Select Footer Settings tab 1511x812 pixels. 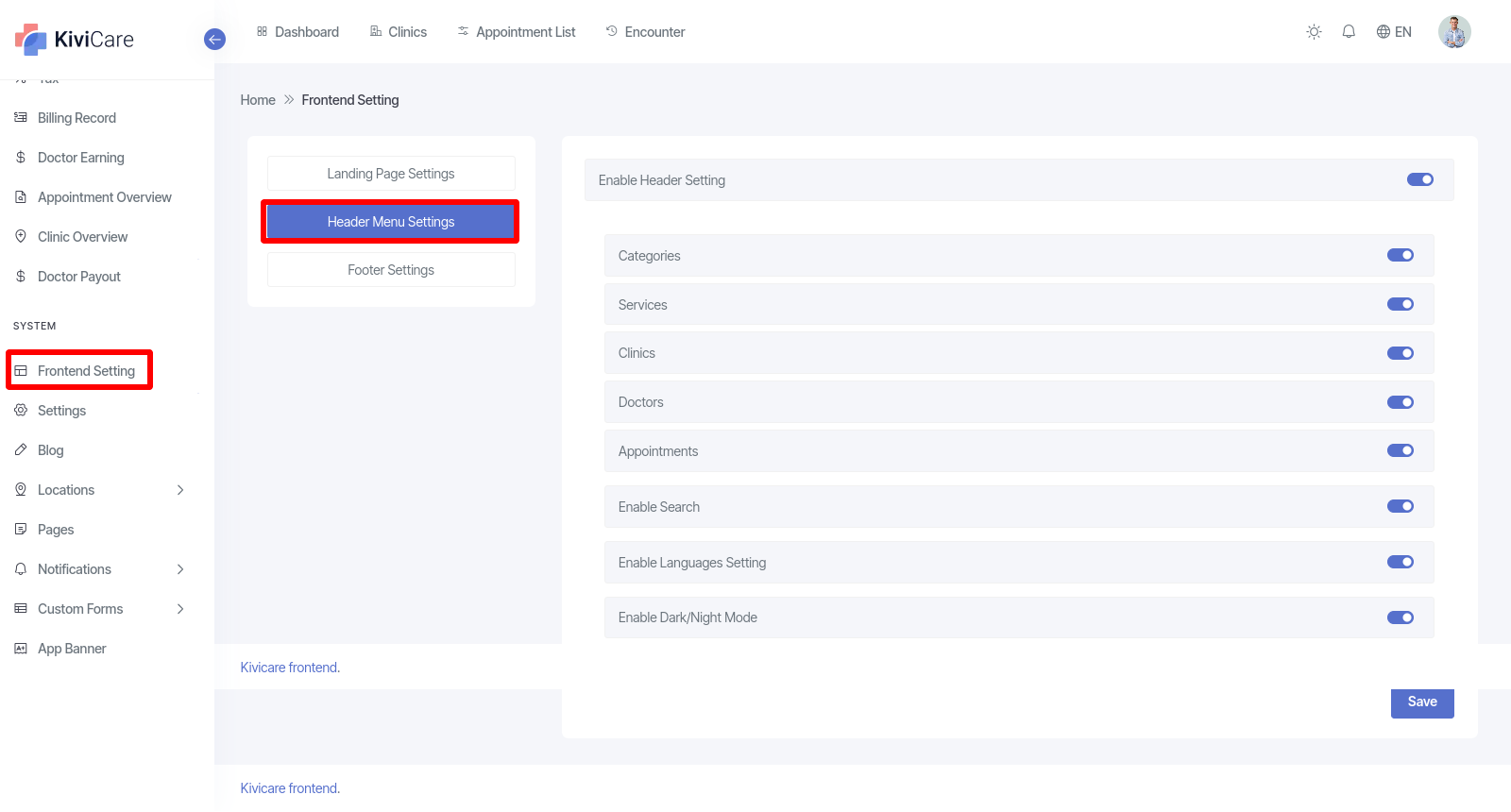pos(391,270)
